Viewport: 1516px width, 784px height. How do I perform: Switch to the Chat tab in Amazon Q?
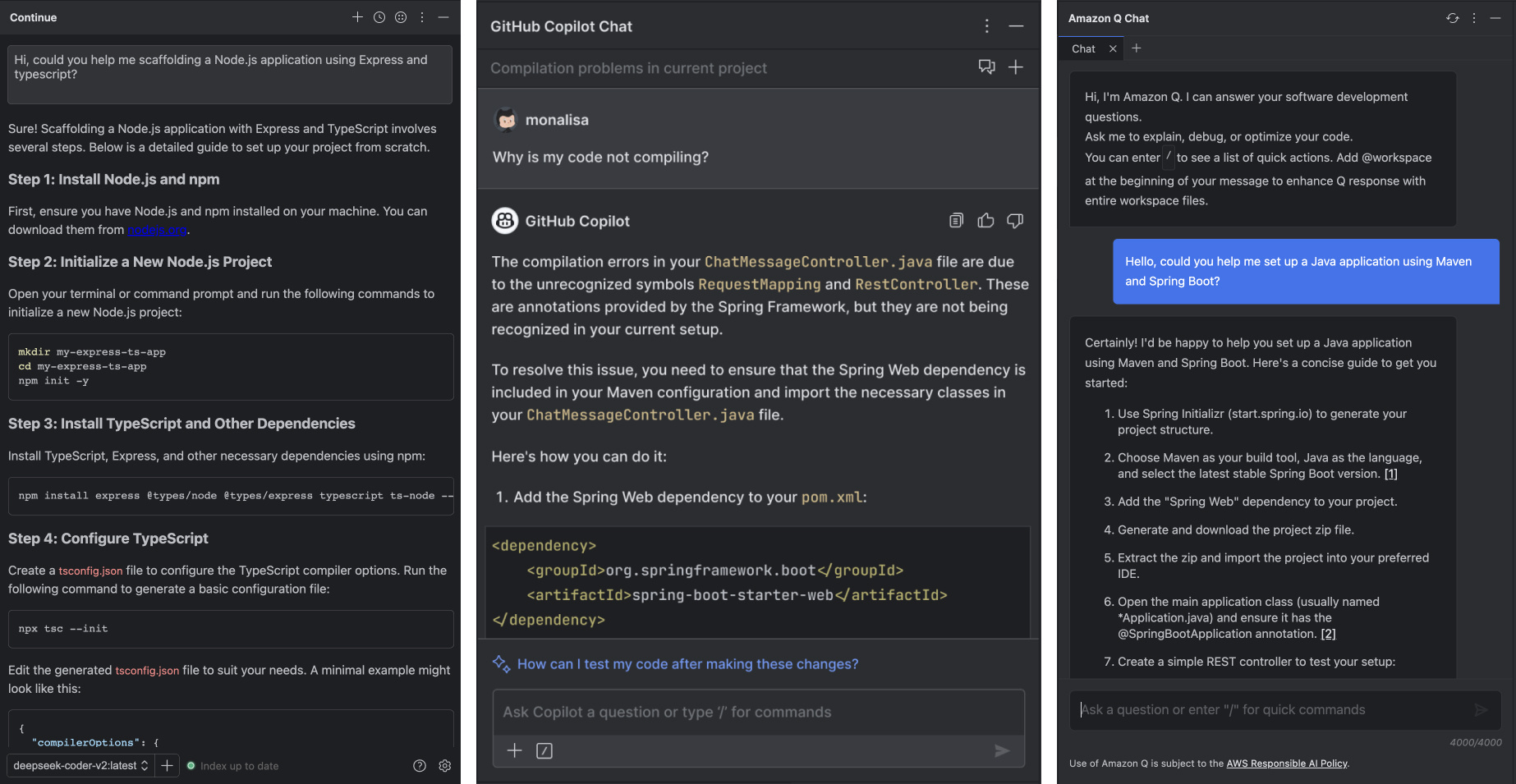tap(1082, 48)
